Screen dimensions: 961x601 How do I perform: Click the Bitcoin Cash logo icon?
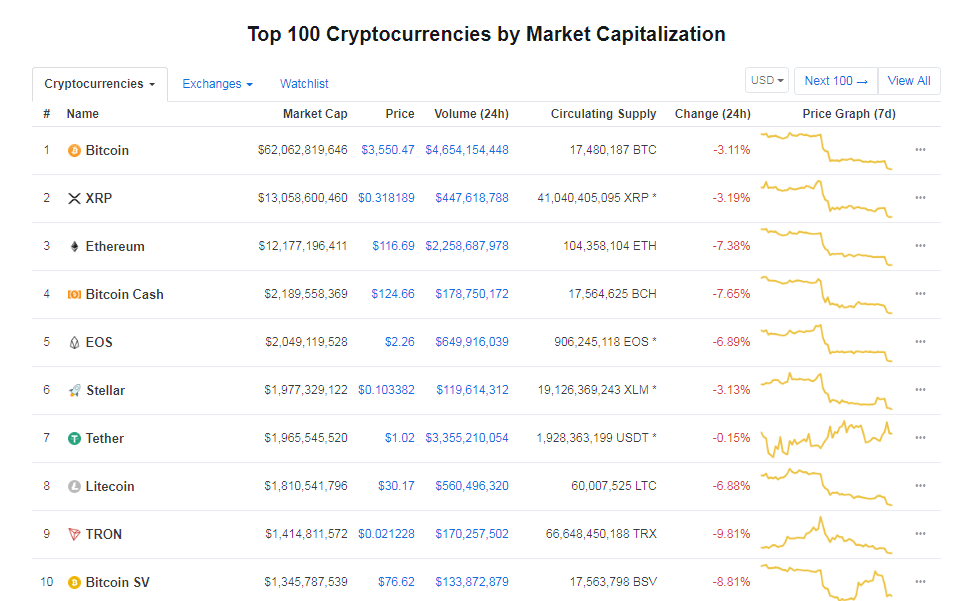click(74, 295)
